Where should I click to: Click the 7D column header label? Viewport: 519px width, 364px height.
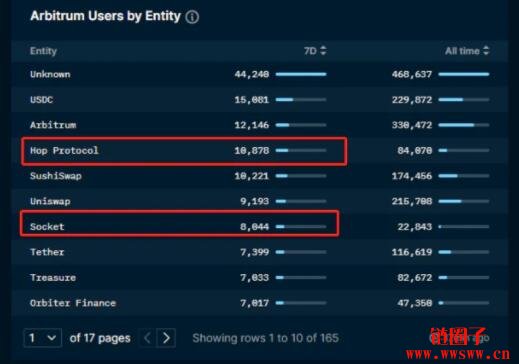point(310,51)
